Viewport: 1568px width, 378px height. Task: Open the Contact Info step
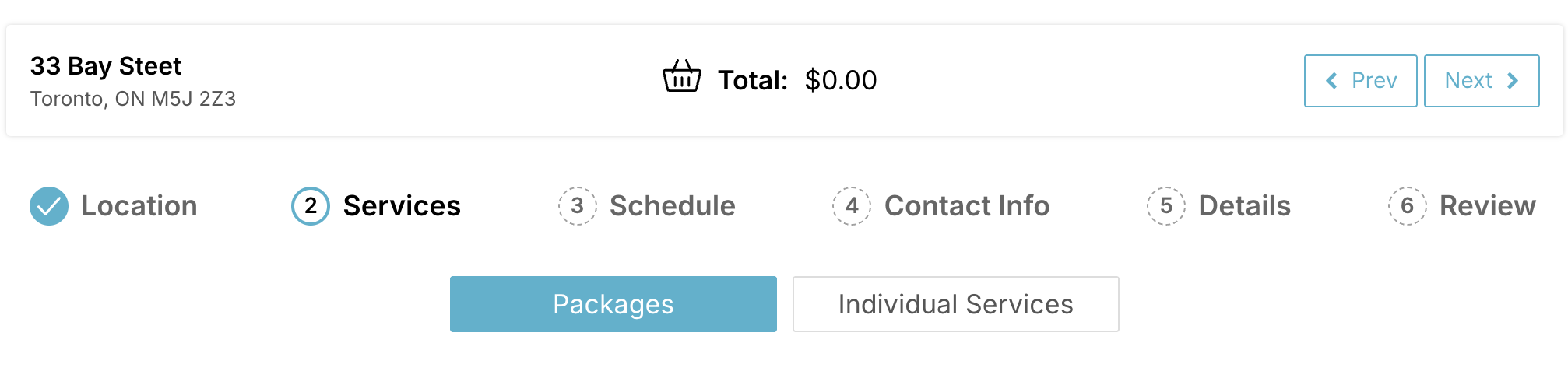coord(967,206)
